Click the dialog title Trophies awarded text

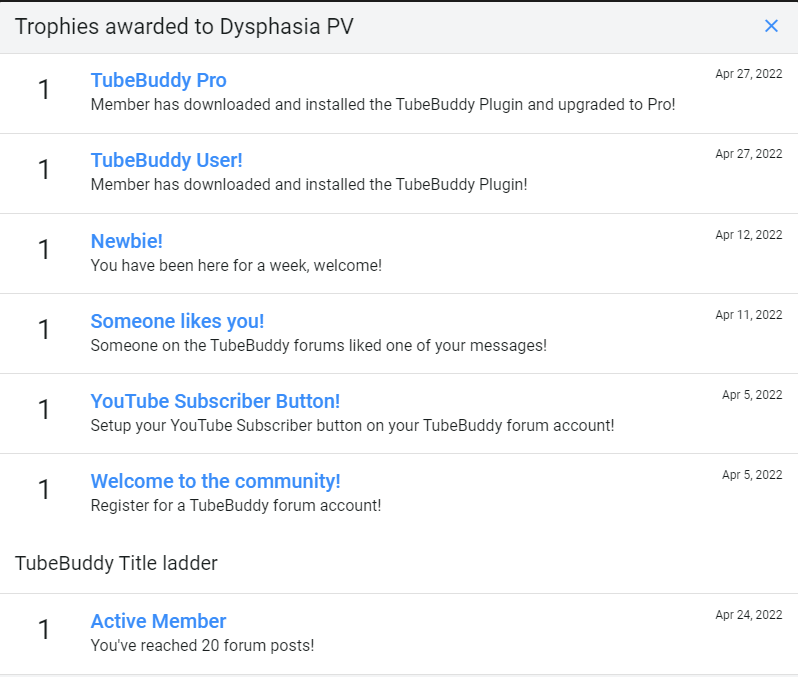[184, 26]
